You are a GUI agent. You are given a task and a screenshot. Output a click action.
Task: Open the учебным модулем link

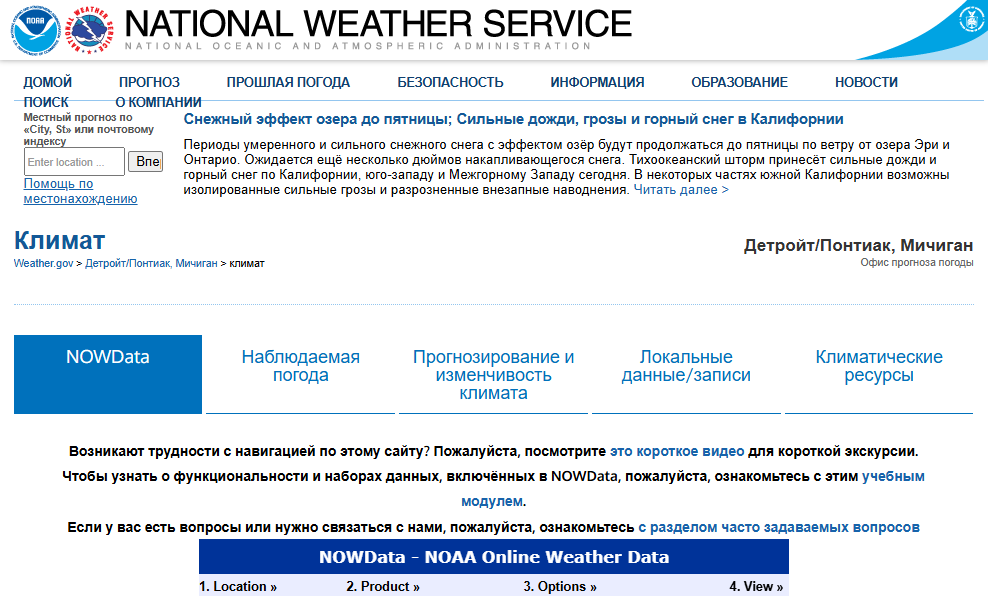click(x=693, y=489)
